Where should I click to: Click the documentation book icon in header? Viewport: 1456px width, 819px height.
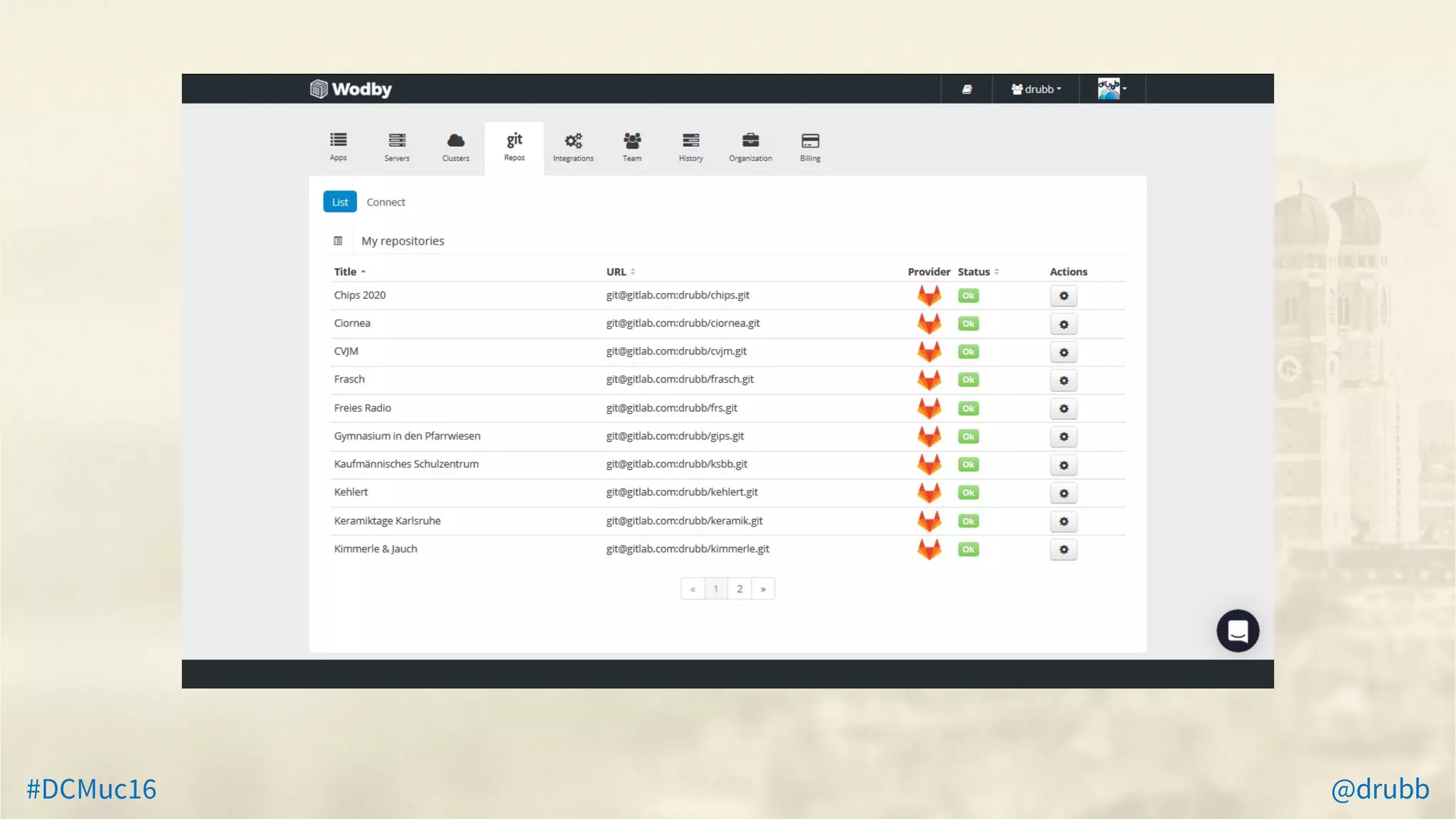[967, 89]
